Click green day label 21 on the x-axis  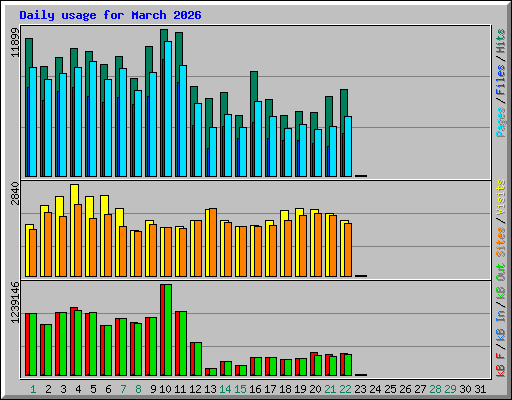pos(330,389)
